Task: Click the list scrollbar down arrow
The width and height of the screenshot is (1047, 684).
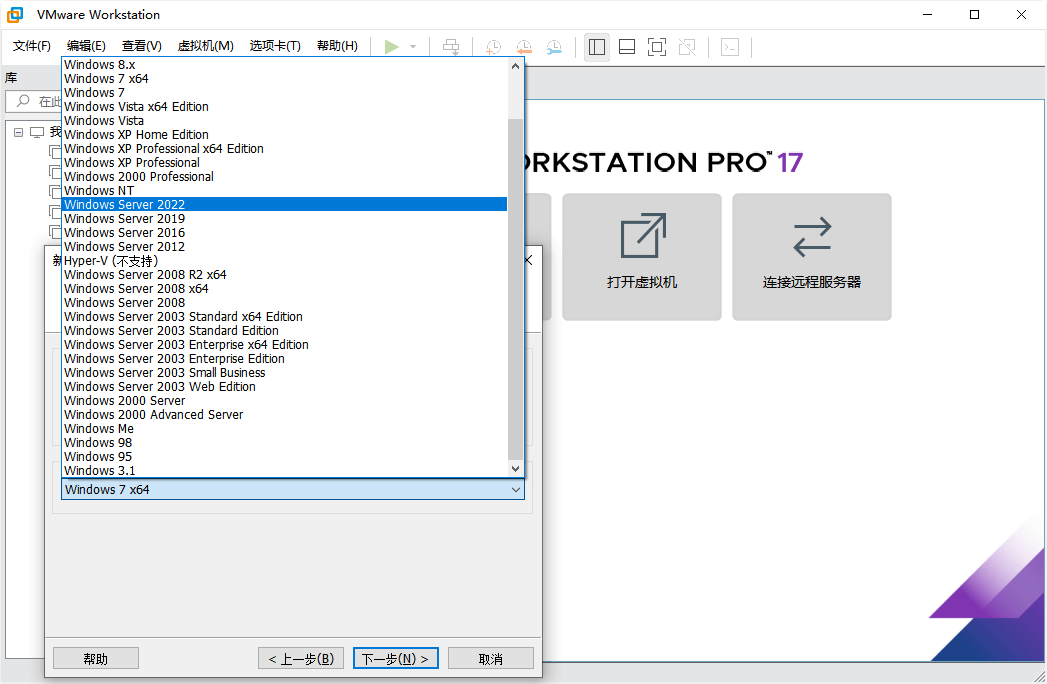Action: tap(516, 468)
